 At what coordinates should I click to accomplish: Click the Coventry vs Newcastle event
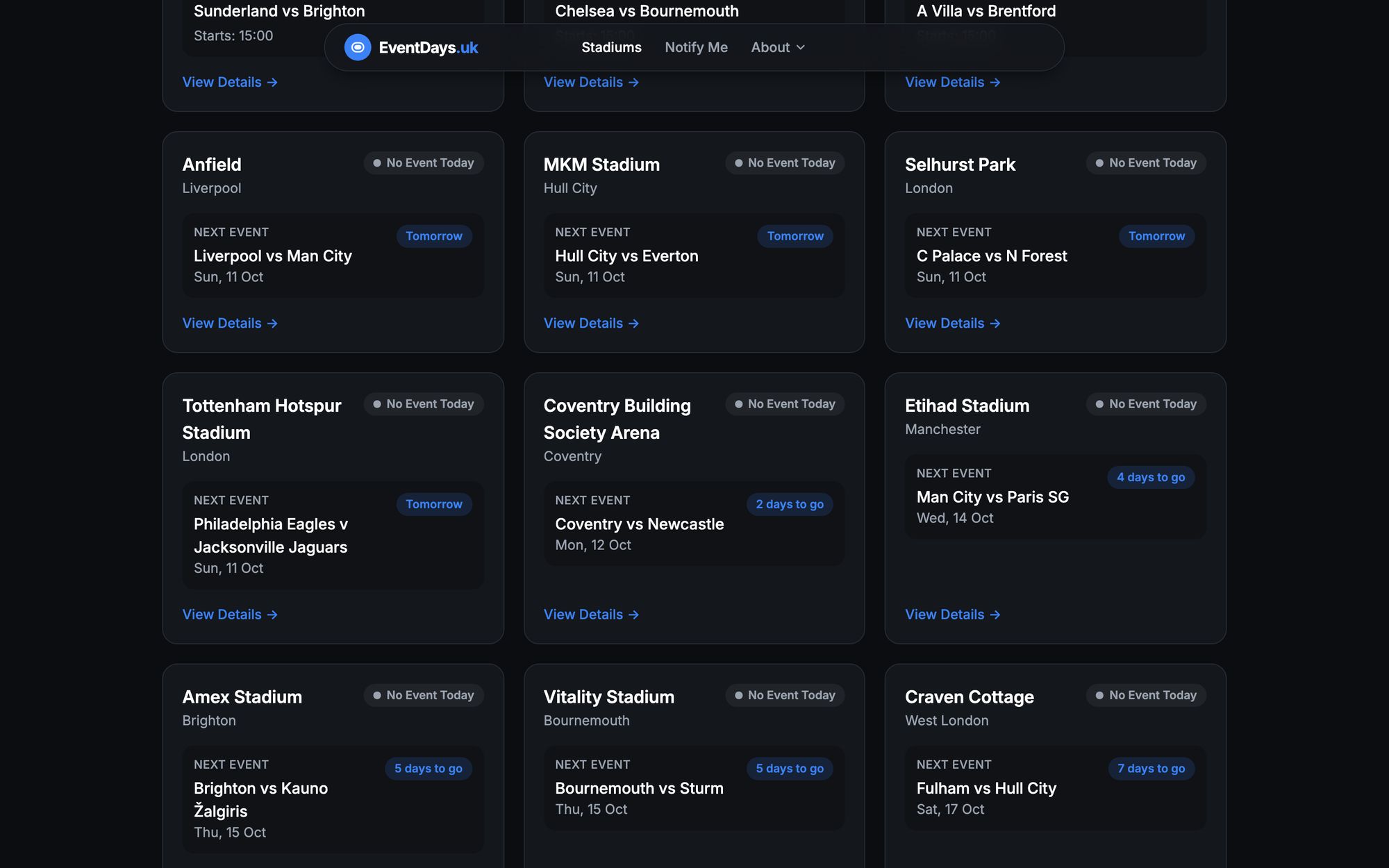639,524
